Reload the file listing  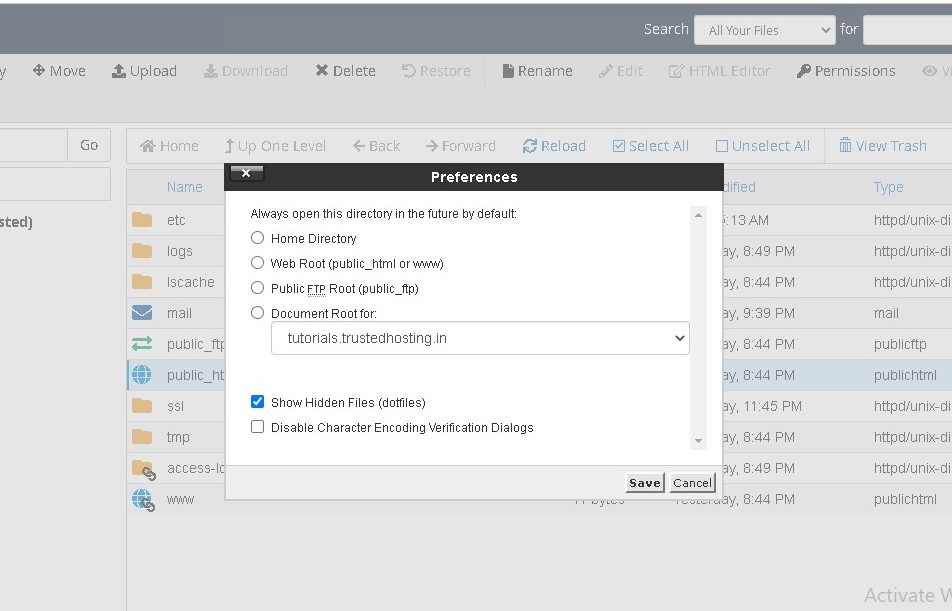pos(554,146)
